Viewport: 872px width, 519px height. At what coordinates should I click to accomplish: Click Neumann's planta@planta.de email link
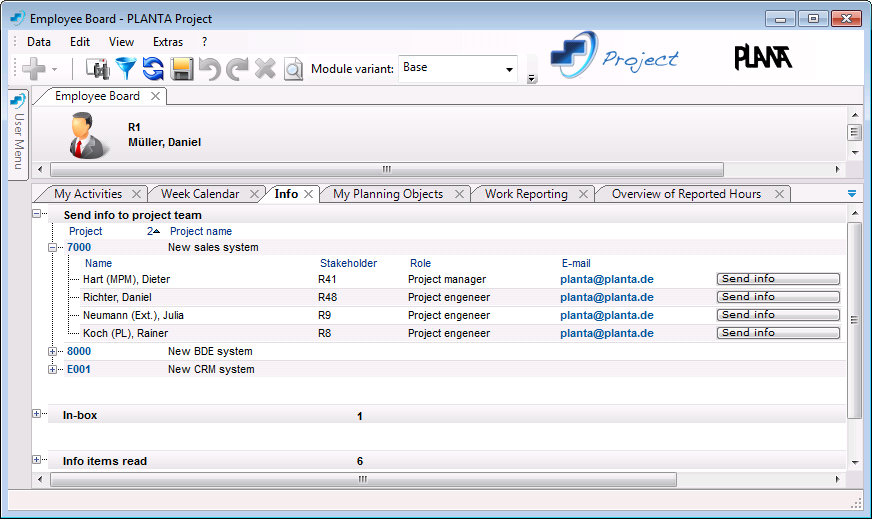607,315
